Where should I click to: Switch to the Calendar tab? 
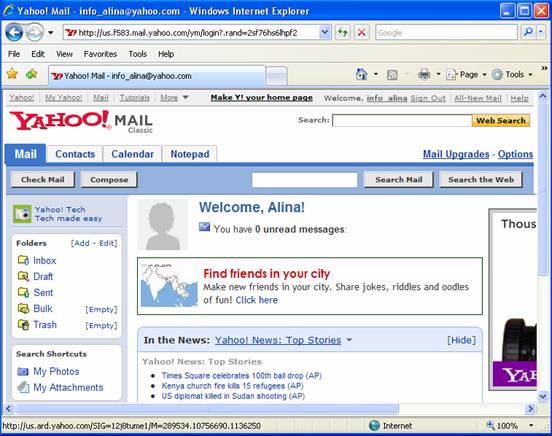coord(132,154)
